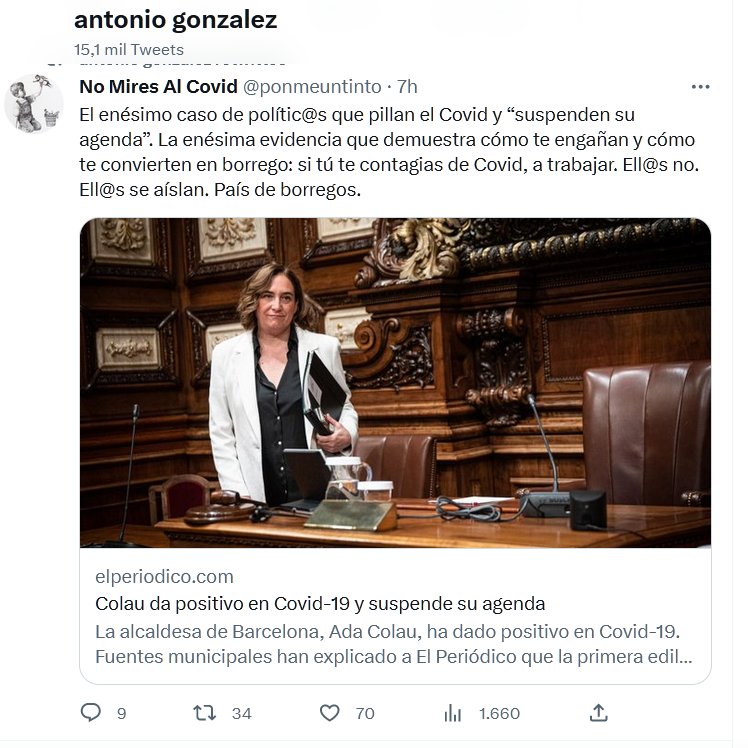Open the antonio gonzalez profile header name
Screen dimensions: 748x748
176,20
